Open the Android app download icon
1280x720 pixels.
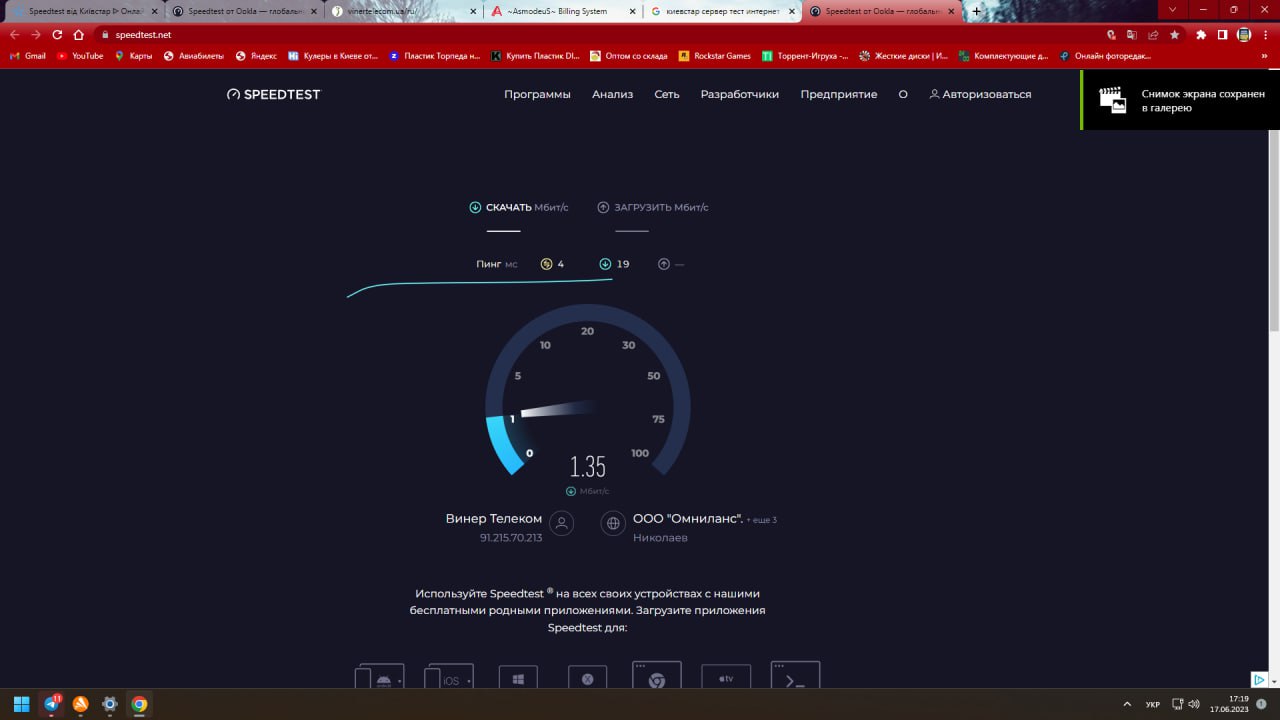point(380,676)
